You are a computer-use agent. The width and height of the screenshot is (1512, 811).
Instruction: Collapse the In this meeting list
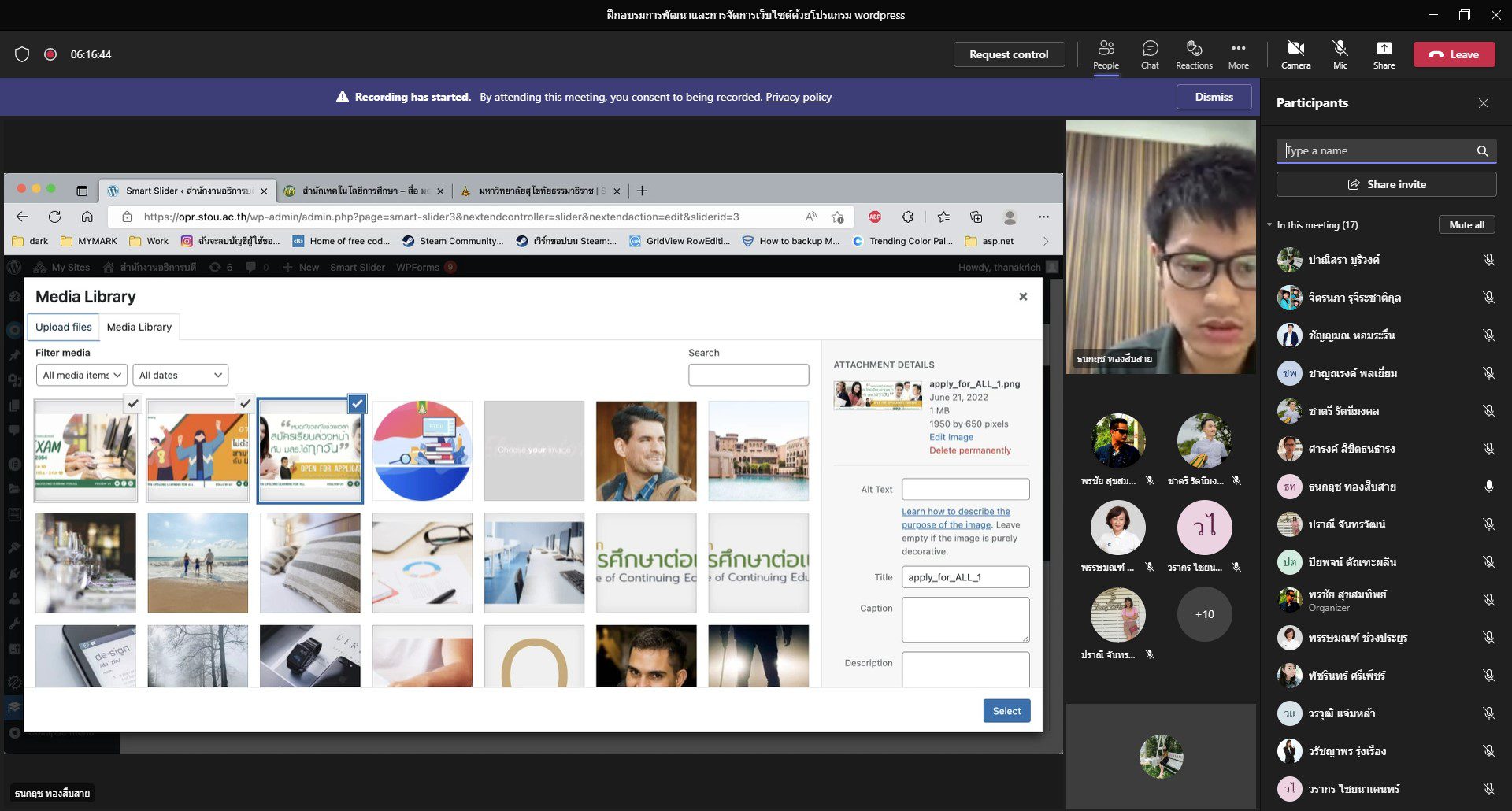coord(1269,225)
